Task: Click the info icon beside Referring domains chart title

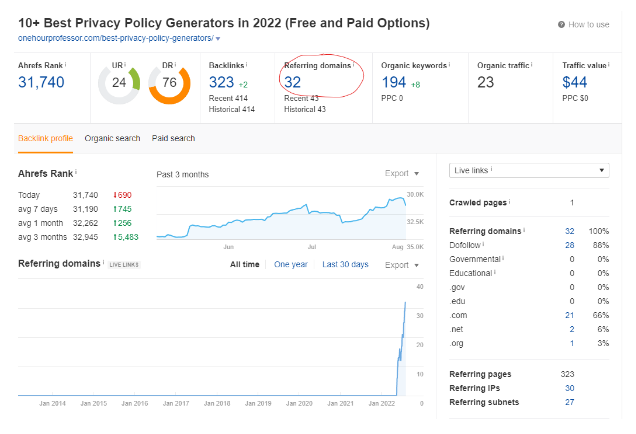Action: coord(103,262)
